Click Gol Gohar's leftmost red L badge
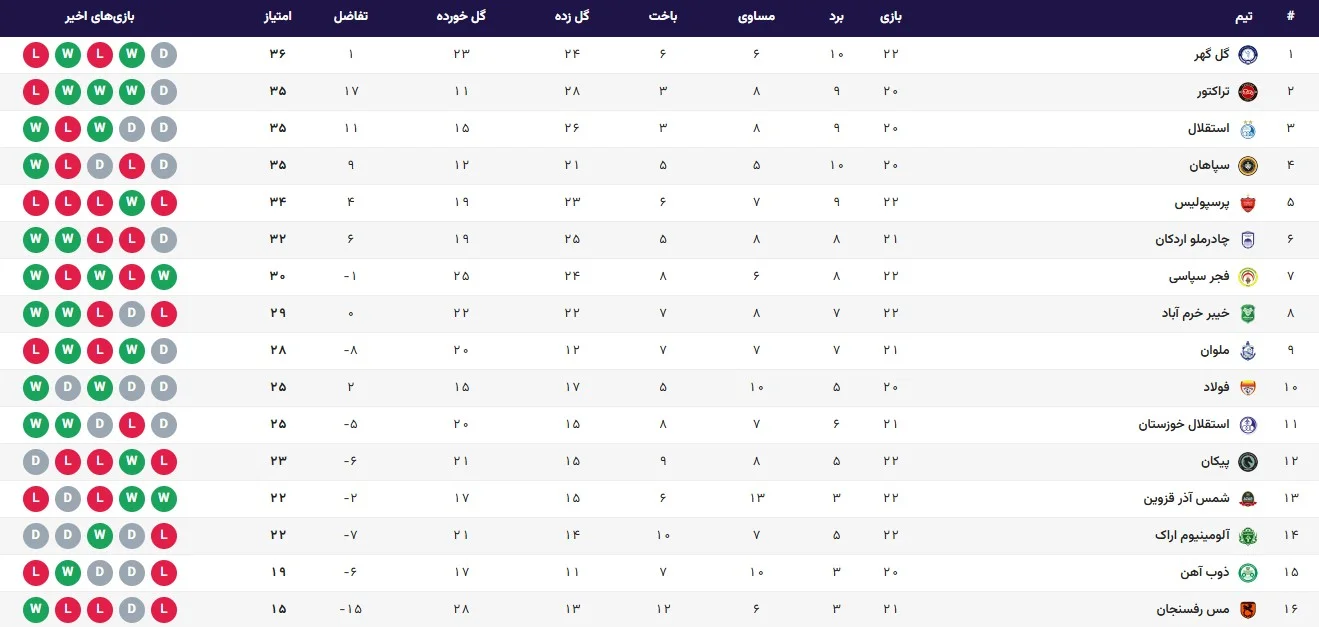Viewport: 1319px width, 627px height. [x=36, y=55]
